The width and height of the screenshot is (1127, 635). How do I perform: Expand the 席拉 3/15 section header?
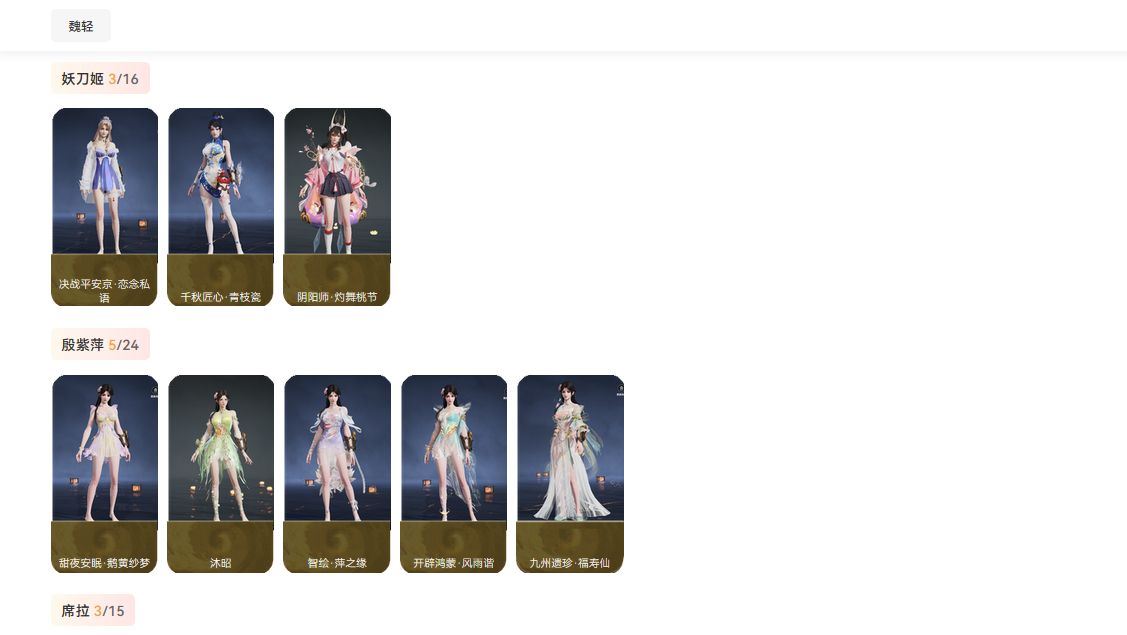point(93,611)
